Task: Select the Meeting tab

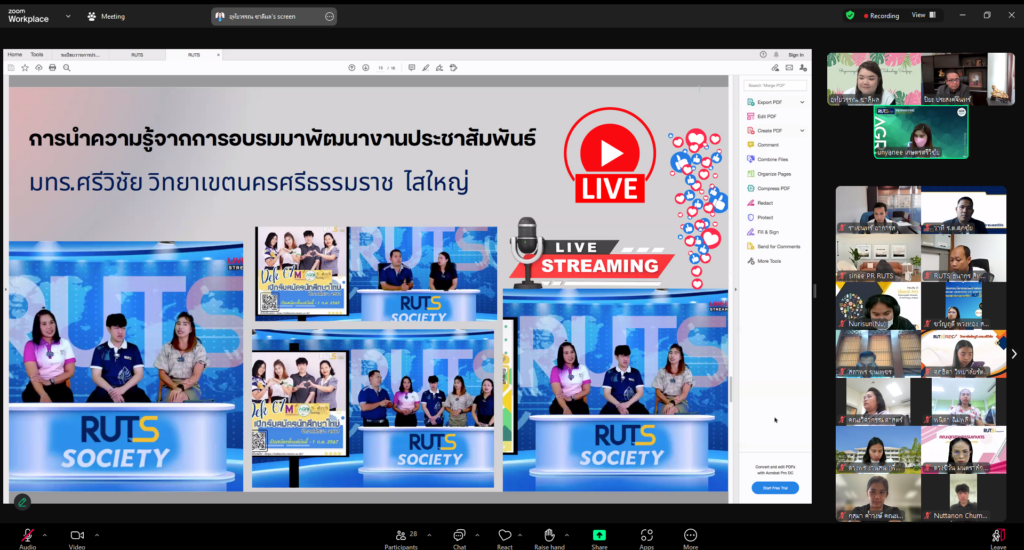Action: [x=106, y=16]
